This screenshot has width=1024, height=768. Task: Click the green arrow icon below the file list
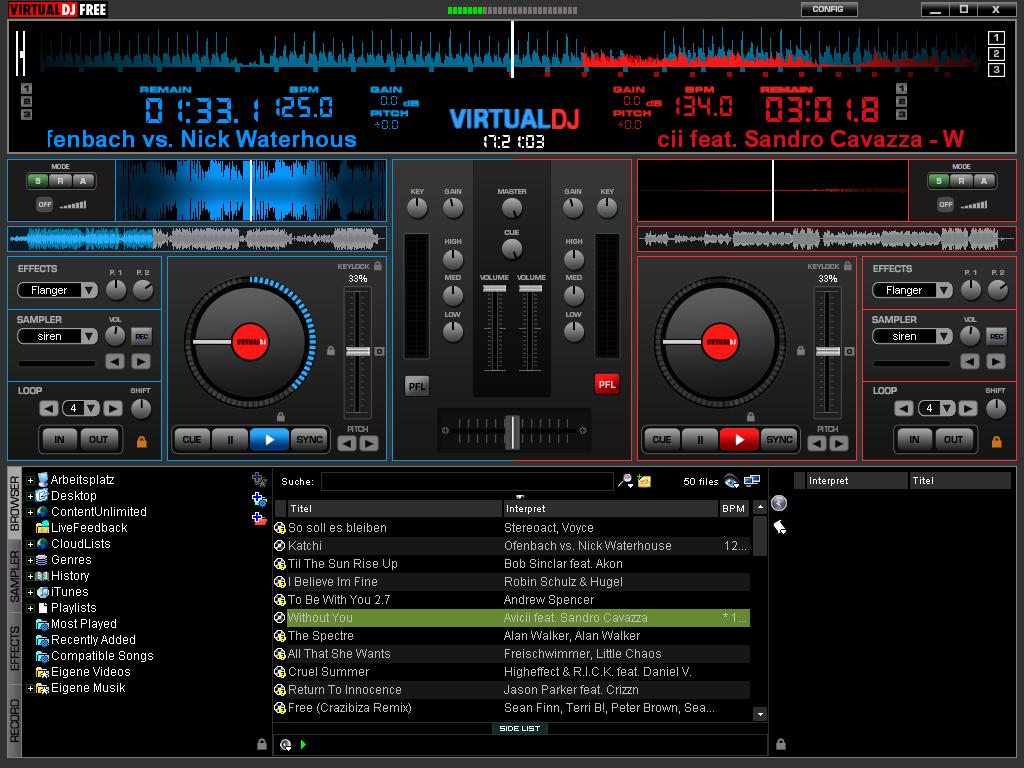(303, 744)
